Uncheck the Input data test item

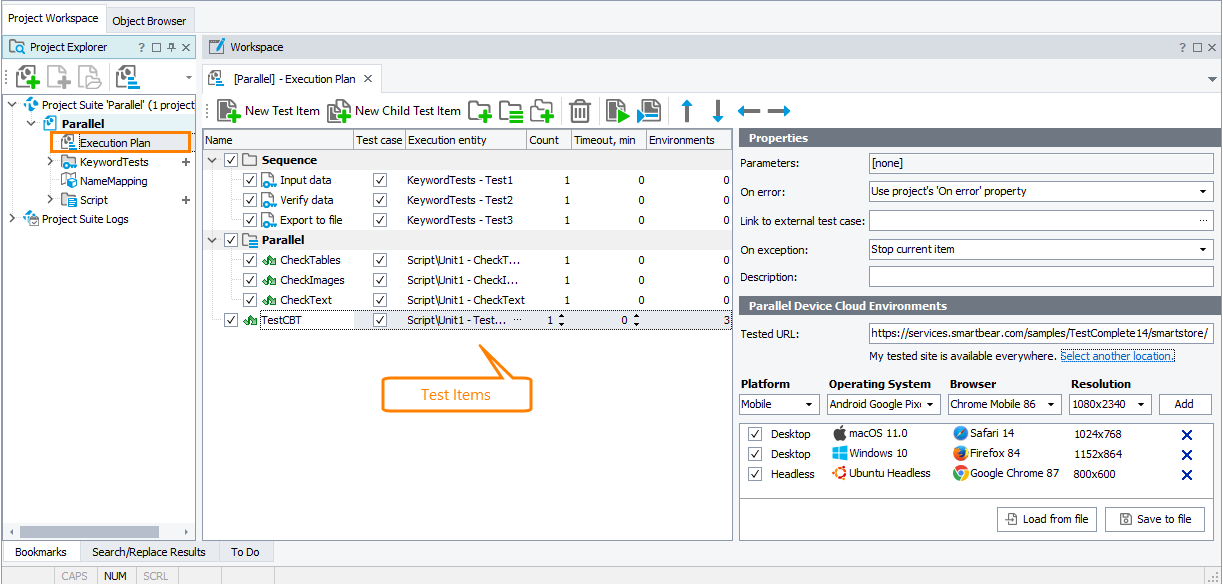coord(250,180)
